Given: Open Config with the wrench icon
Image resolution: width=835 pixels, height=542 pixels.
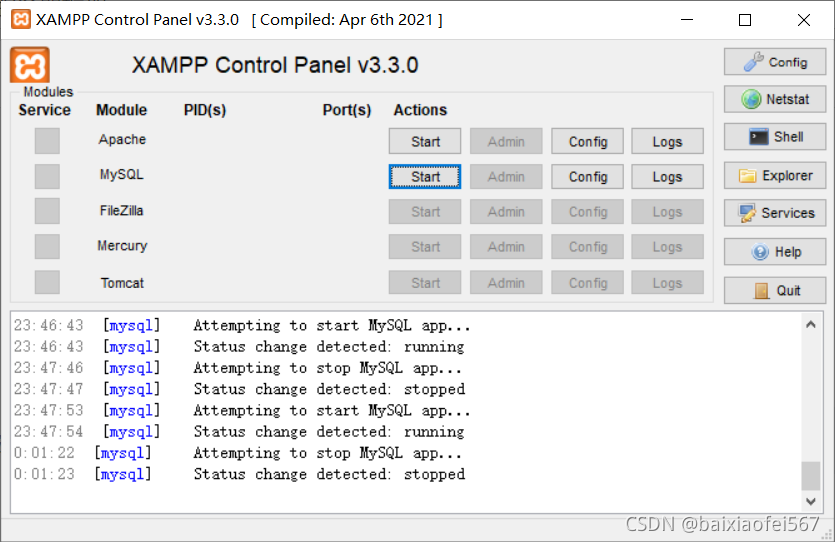Looking at the screenshot, I should 775,62.
